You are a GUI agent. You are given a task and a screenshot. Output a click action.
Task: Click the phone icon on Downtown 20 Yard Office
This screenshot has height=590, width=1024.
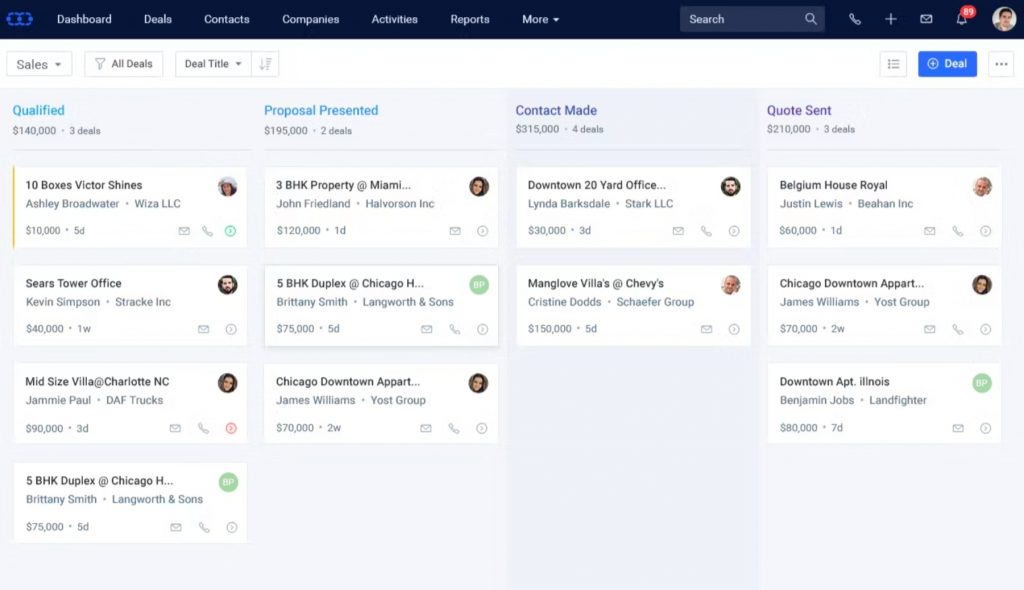706,231
